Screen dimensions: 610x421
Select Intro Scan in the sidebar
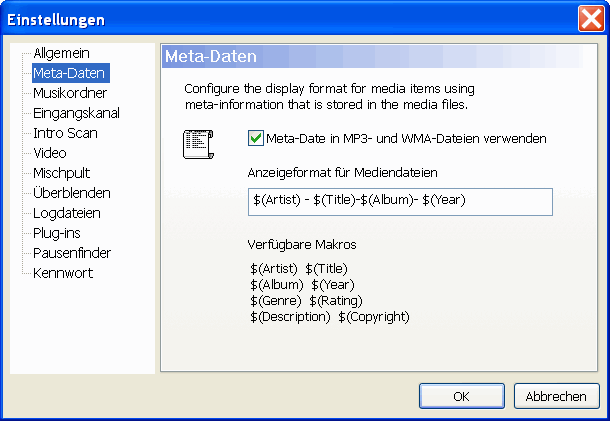click(x=65, y=133)
